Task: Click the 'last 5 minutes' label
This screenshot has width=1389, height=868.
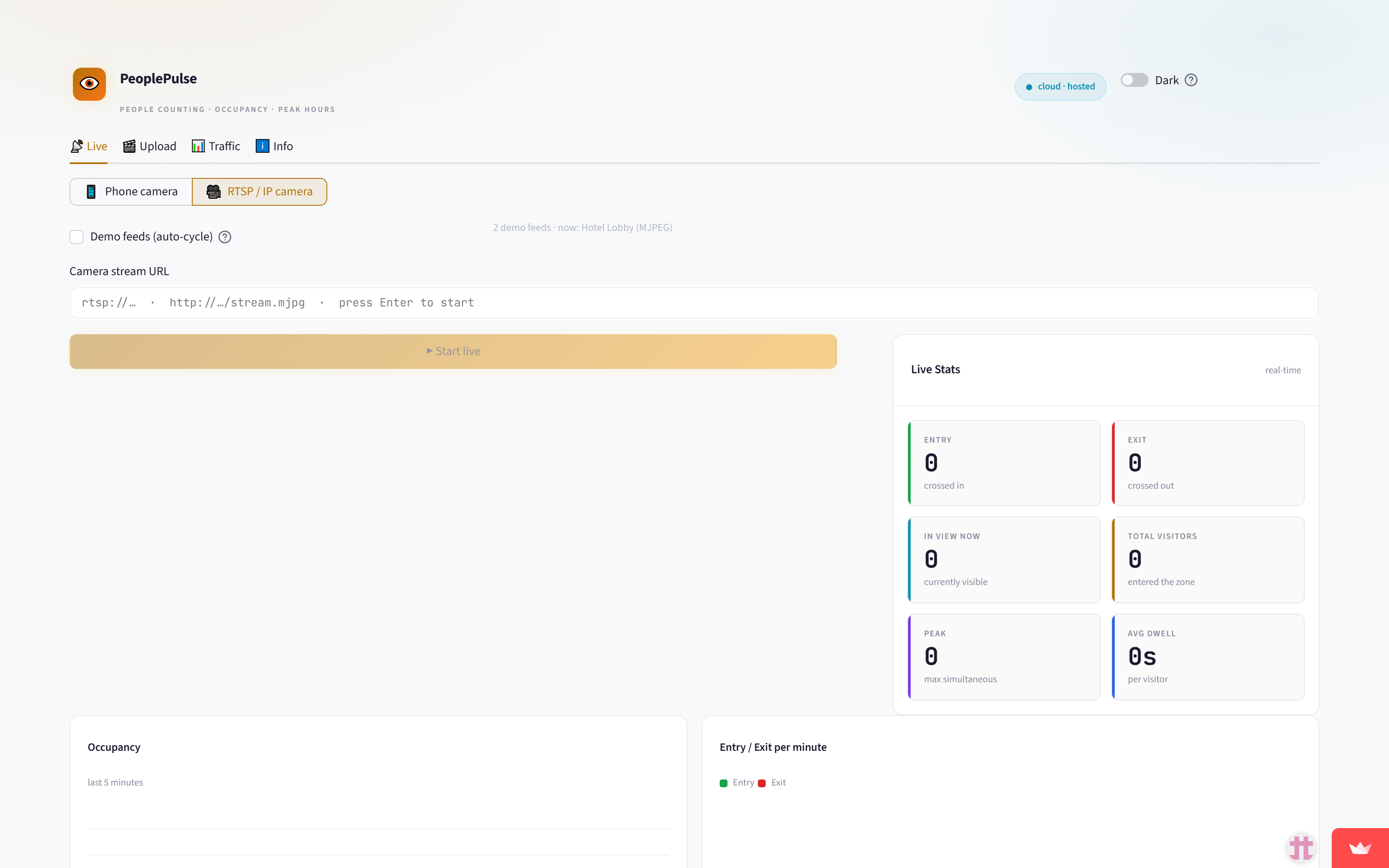Action: 115,783
